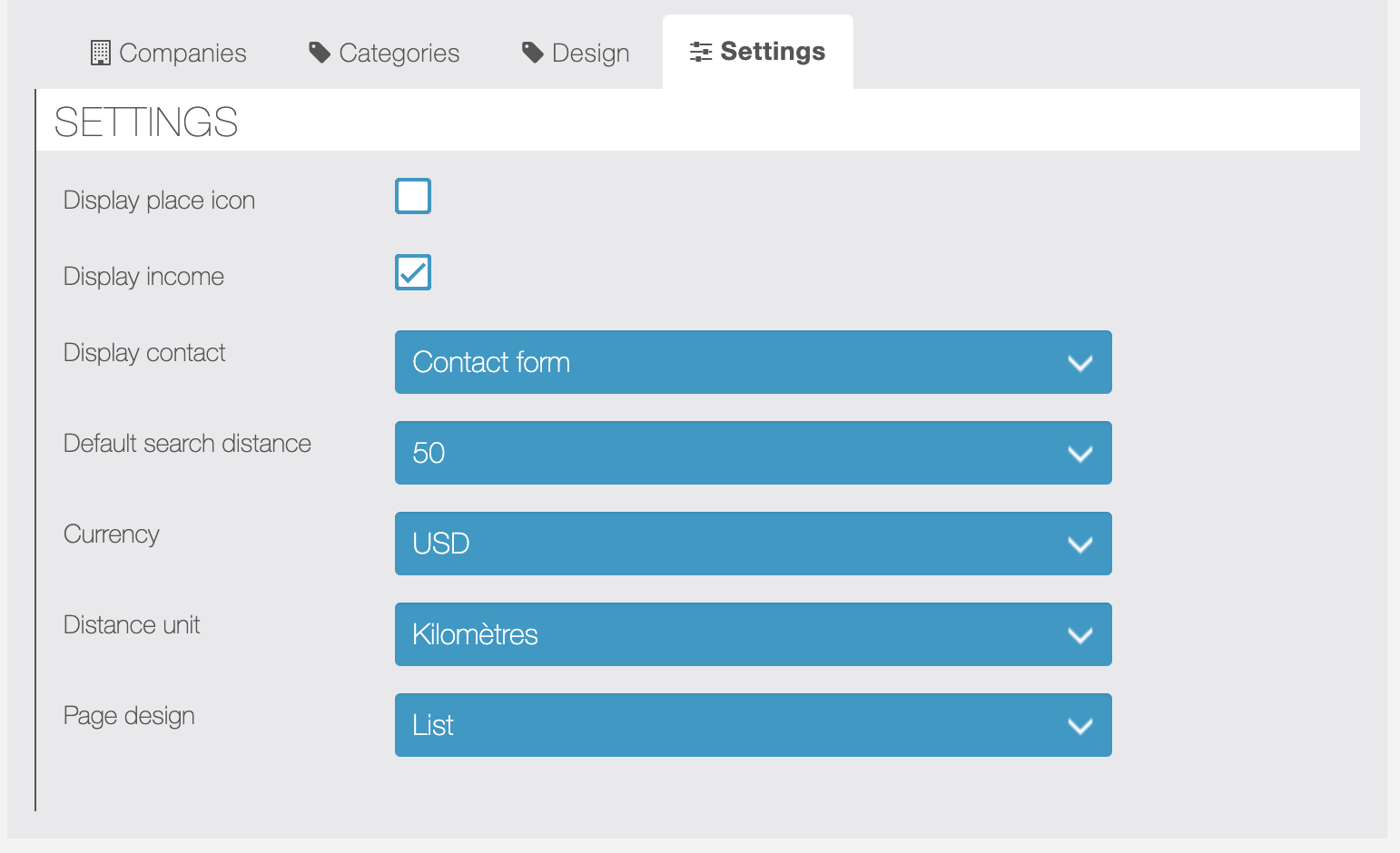This screenshot has height=853, width=1400.
Task: Click the Distance unit label
Action: pyautogui.click(x=132, y=625)
